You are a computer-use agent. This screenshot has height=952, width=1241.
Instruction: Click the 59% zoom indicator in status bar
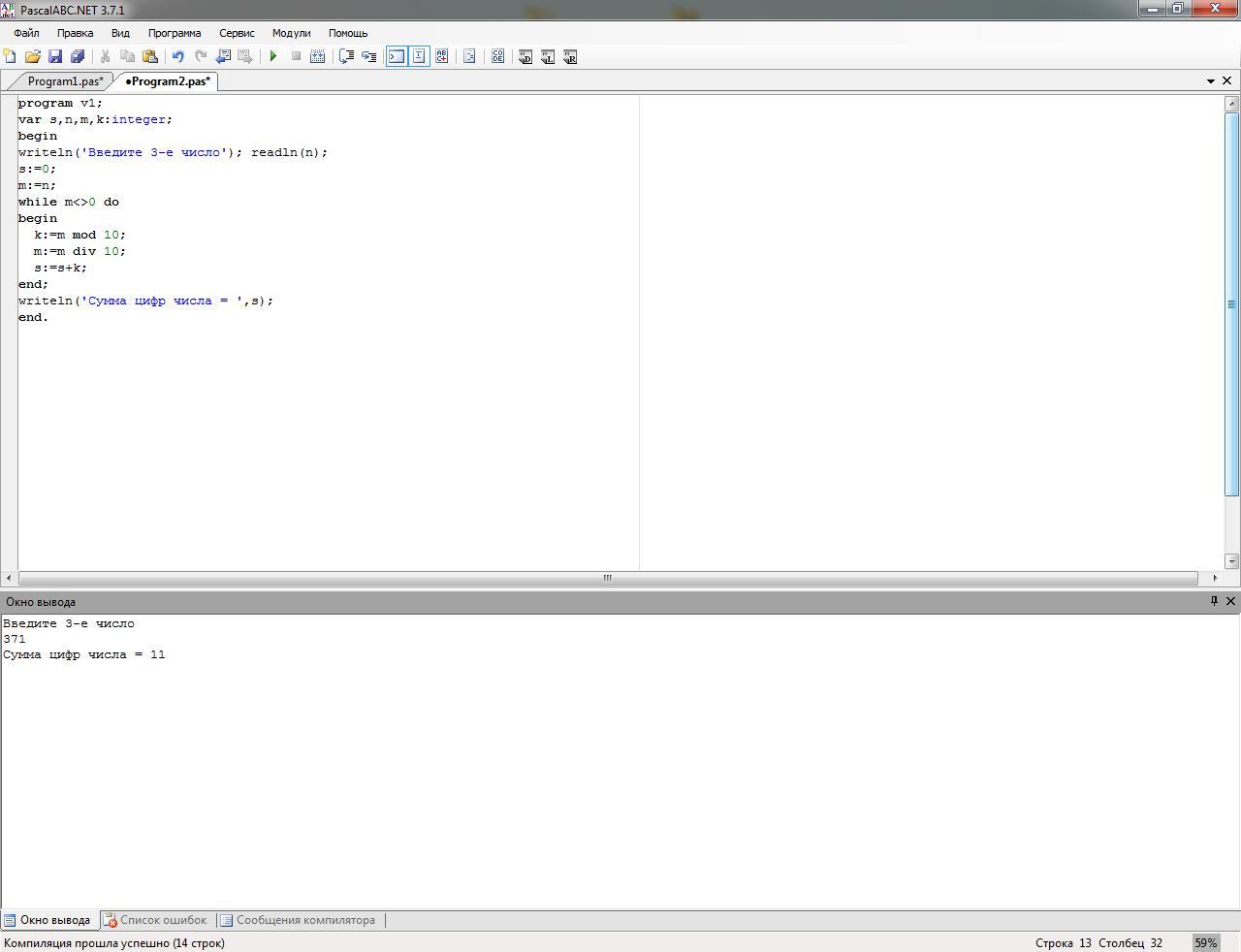[1205, 942]
